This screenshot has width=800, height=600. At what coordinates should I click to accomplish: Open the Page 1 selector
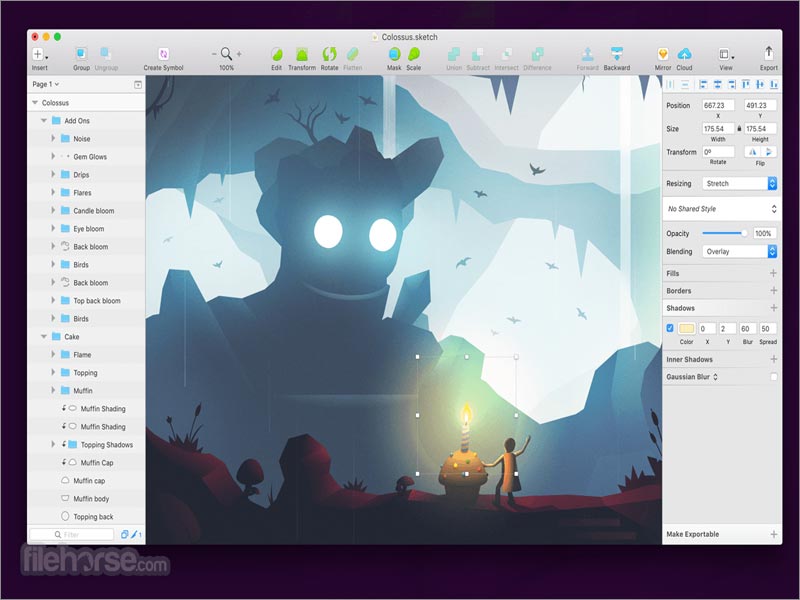(46, 85)
